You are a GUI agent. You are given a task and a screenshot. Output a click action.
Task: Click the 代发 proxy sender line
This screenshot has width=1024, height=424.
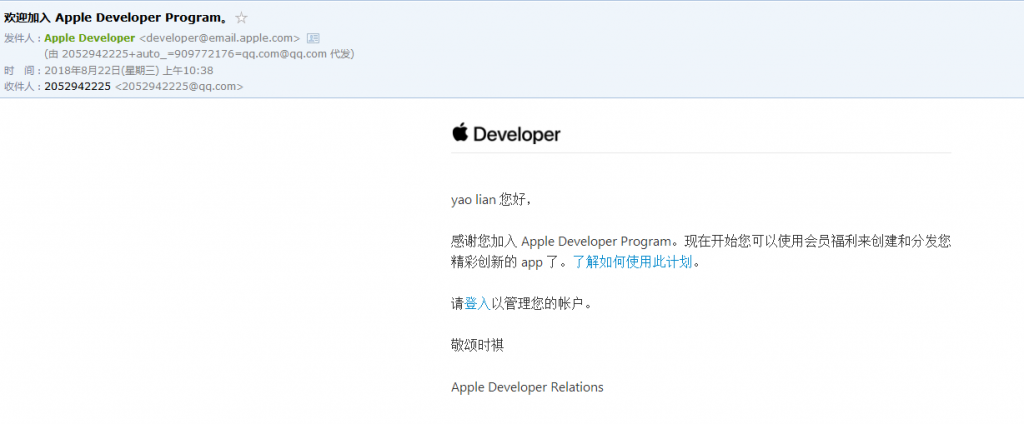click(199, 54)
